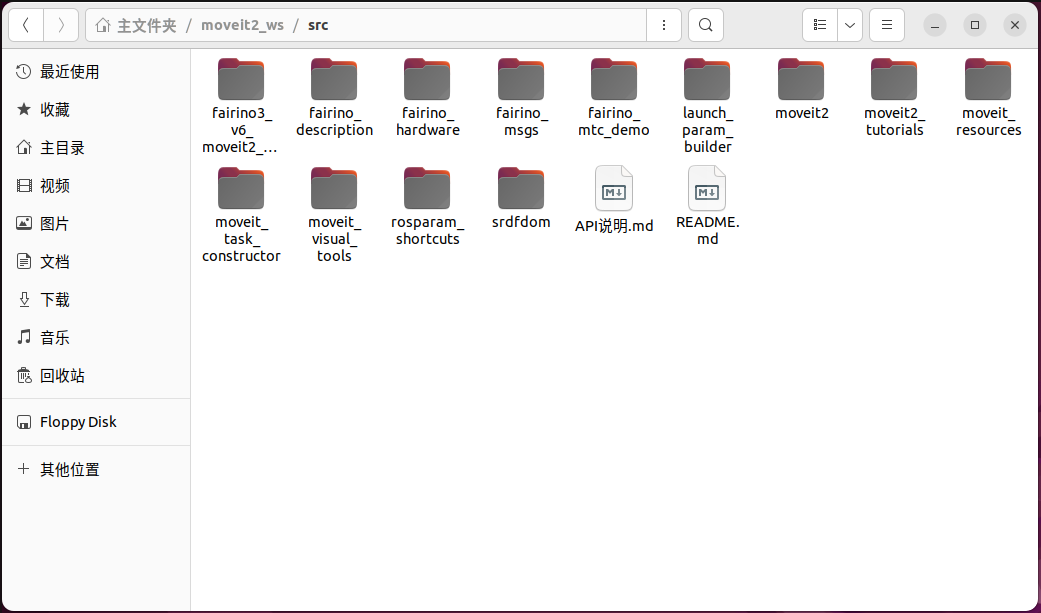The image size is (1041, 613).
Task: Select the moveit_task_constructor folder icon
Action: pyautogui.click(x=241, y=188)
